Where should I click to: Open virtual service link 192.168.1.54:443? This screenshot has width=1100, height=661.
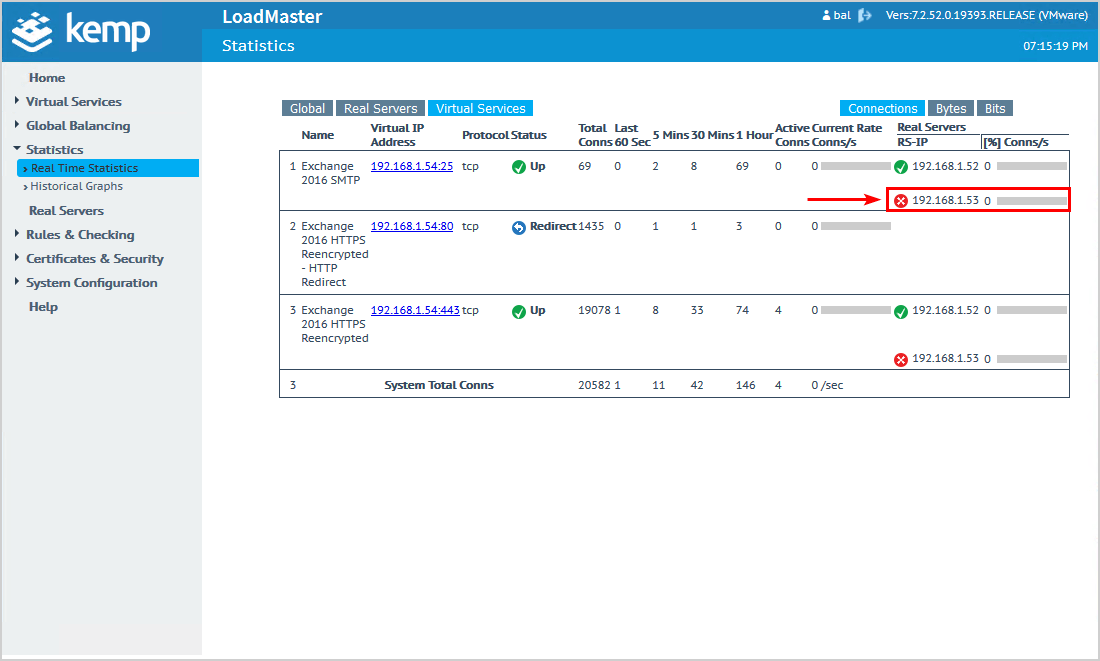[415, 310]
